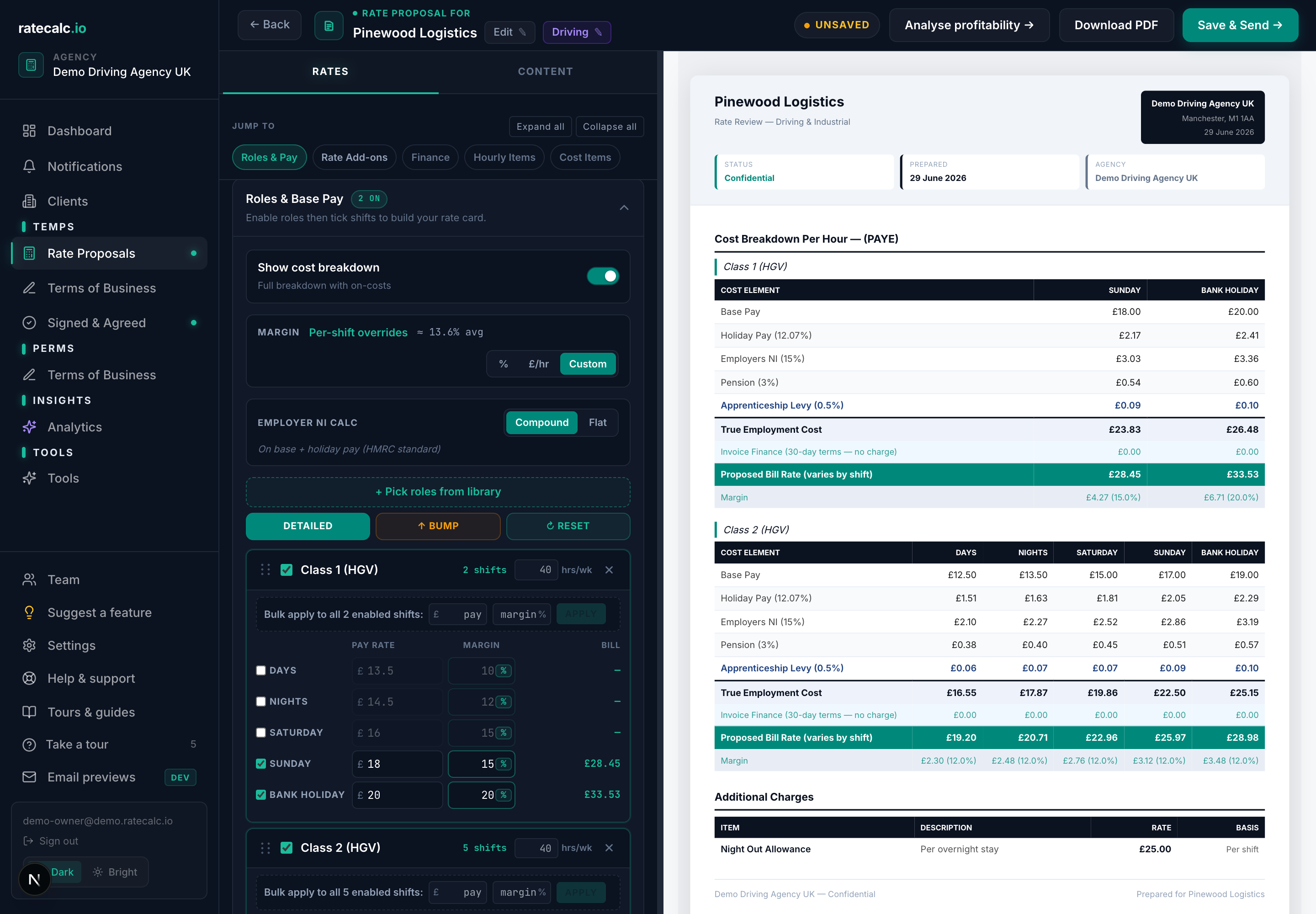1316x914 pixels.
Task: Enable DAYS shift checkbox
Action: [x=261, y=670]
